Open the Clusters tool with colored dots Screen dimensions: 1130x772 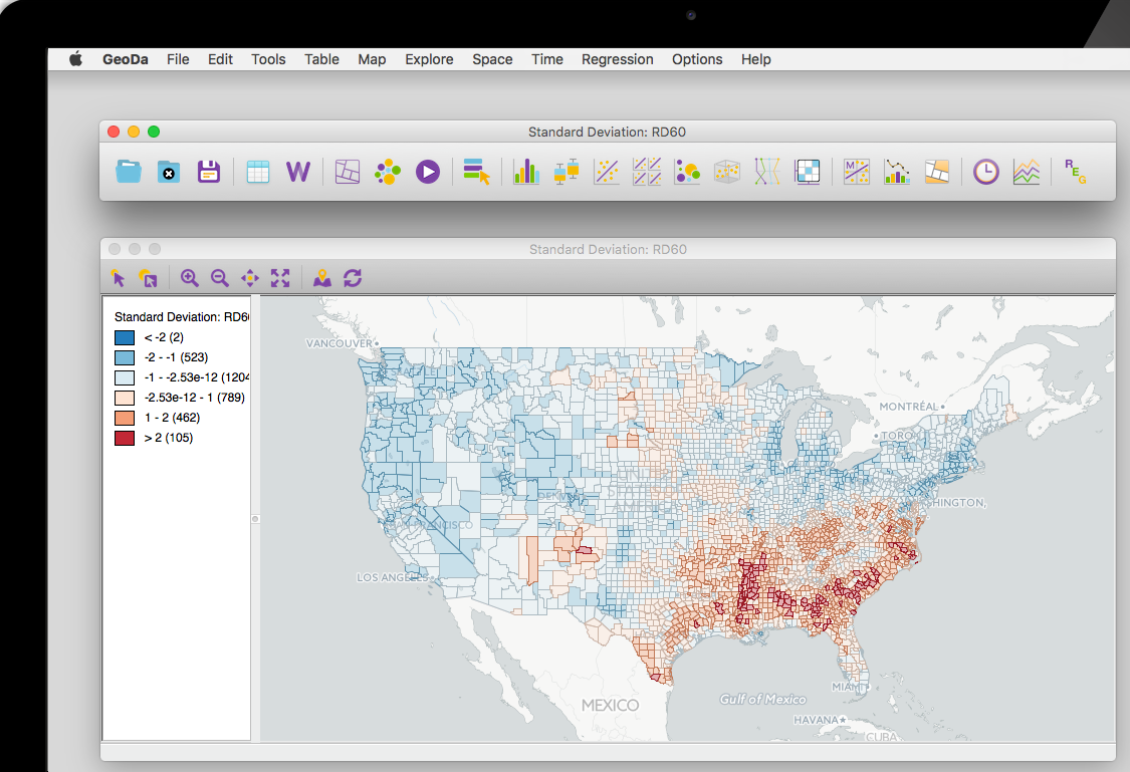(387, 172)
